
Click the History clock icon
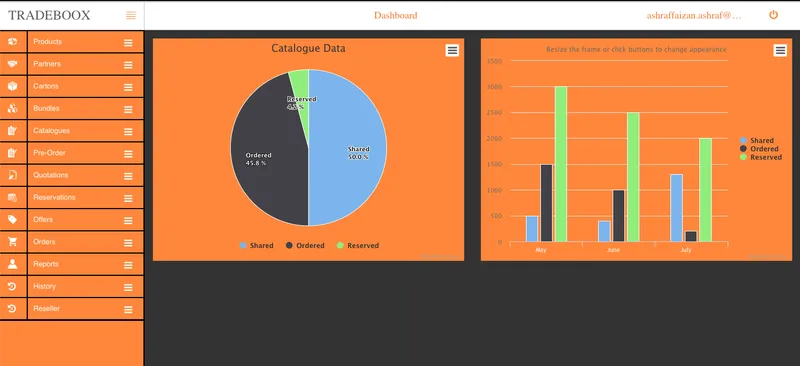pos(13,286)
